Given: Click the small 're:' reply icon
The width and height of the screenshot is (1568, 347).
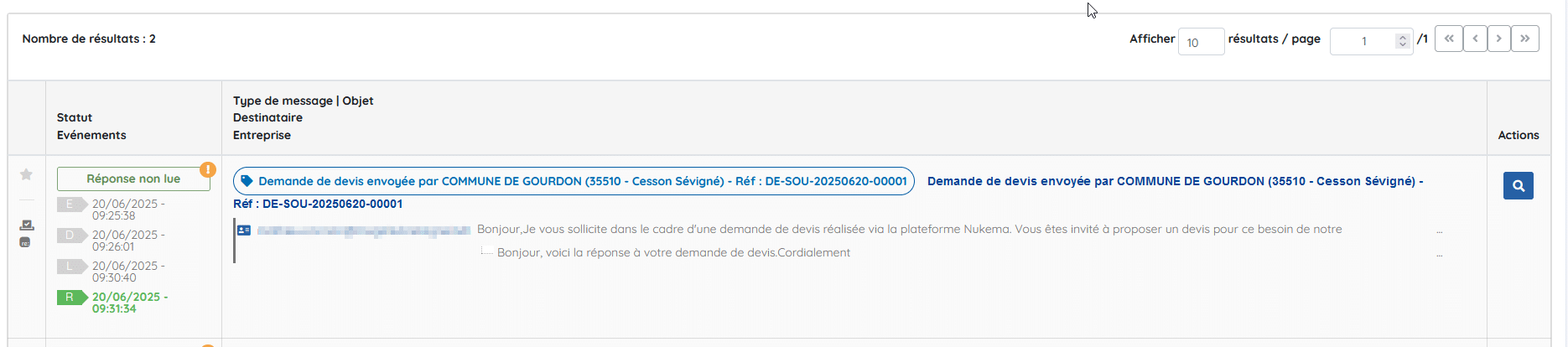Looking at the screenshot, I should (x=25, y=242).
